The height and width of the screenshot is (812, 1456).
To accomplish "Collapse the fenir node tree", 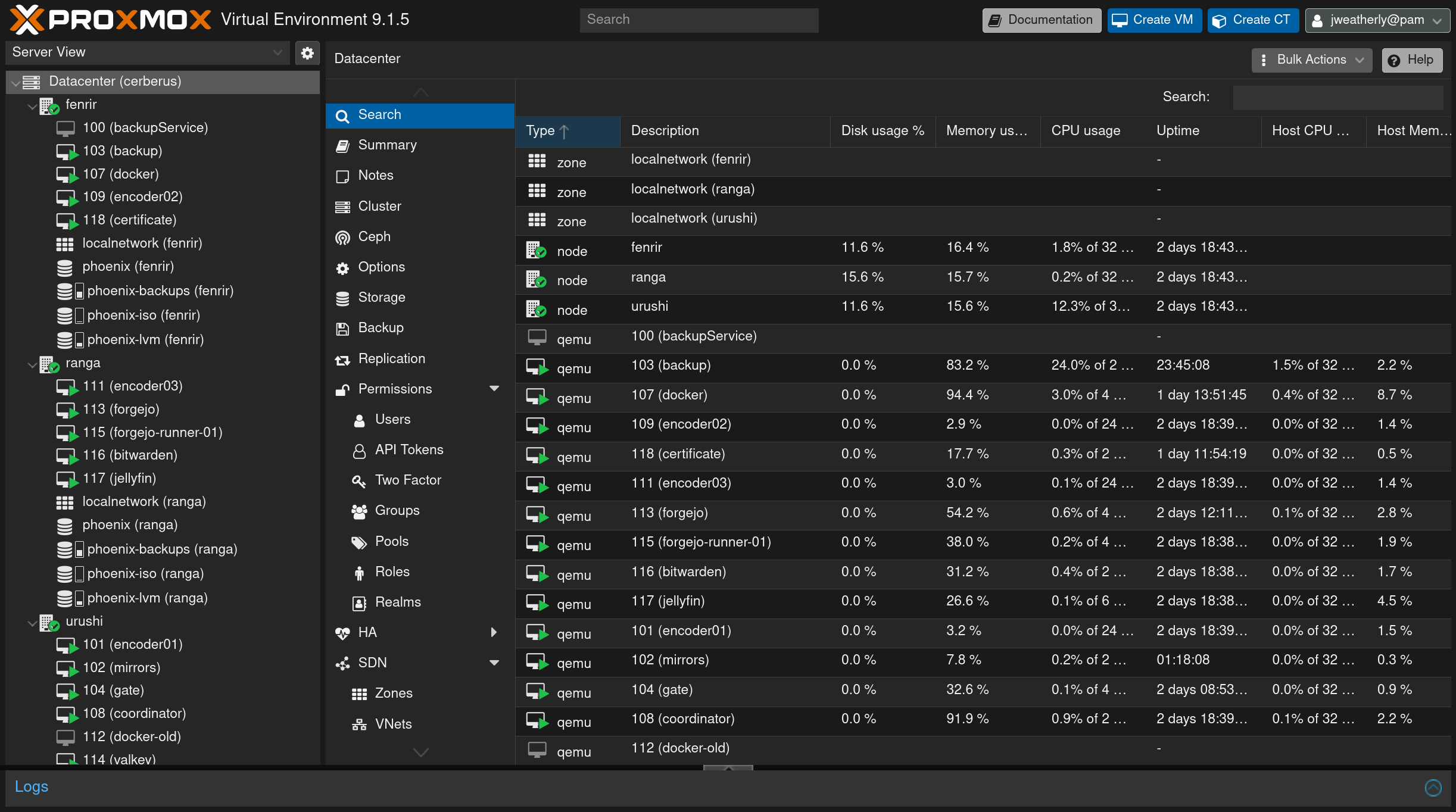I will [x=33, y=106].
